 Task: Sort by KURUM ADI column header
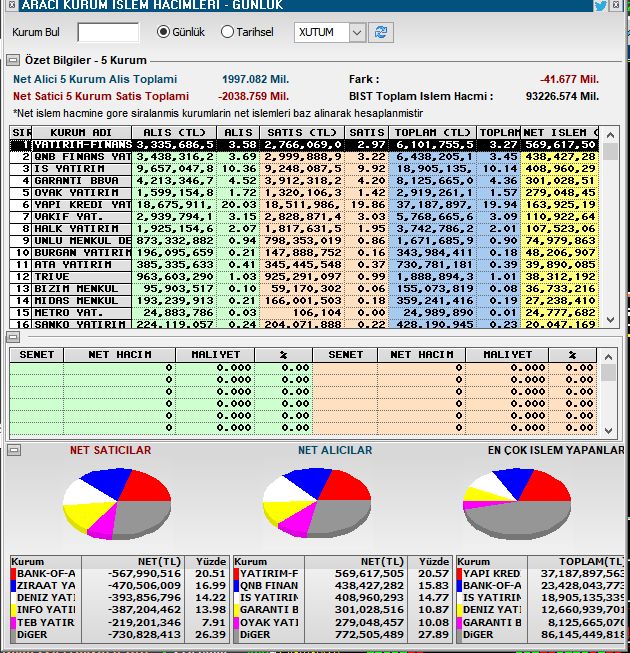[x=82, y=132]
